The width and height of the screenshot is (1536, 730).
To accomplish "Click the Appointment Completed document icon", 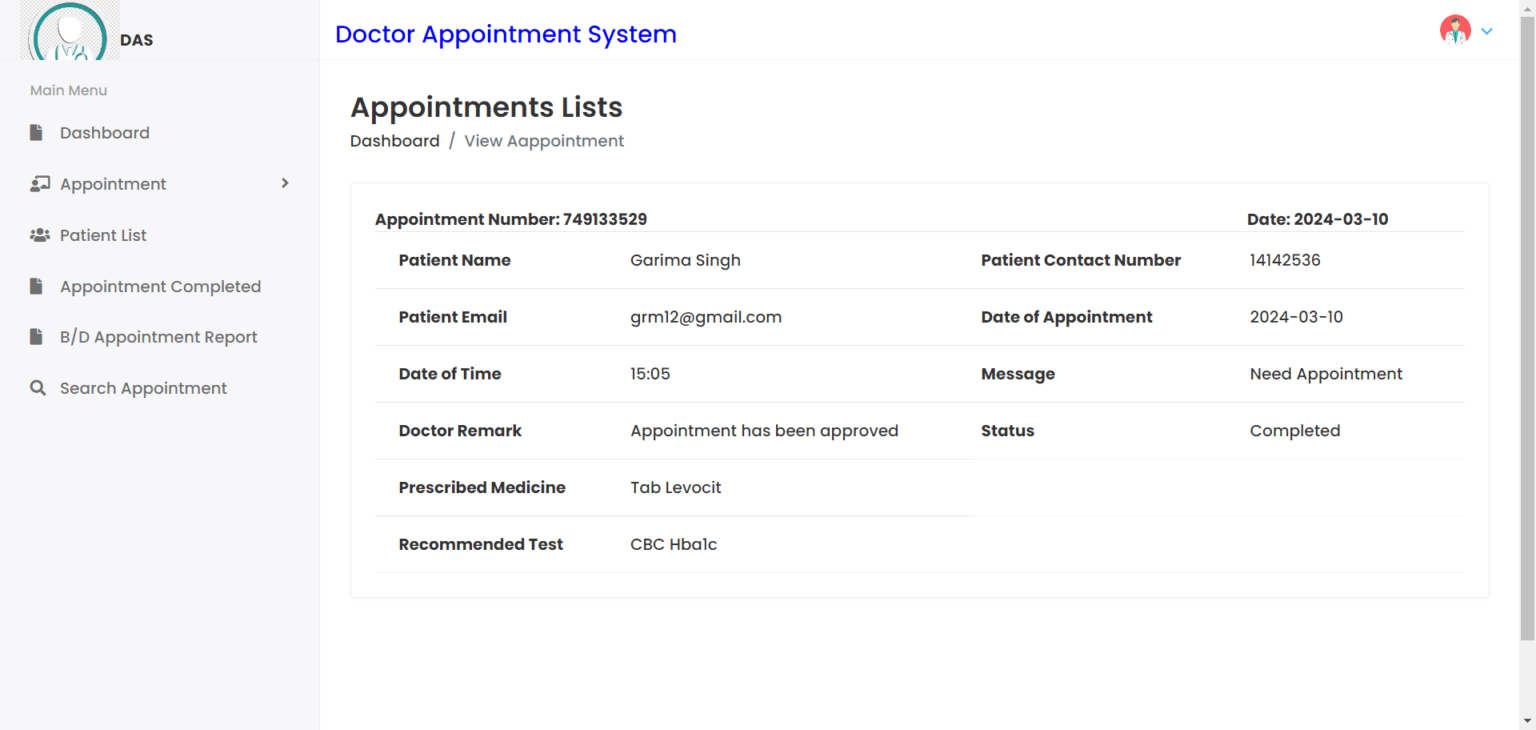I will [36, 285].
